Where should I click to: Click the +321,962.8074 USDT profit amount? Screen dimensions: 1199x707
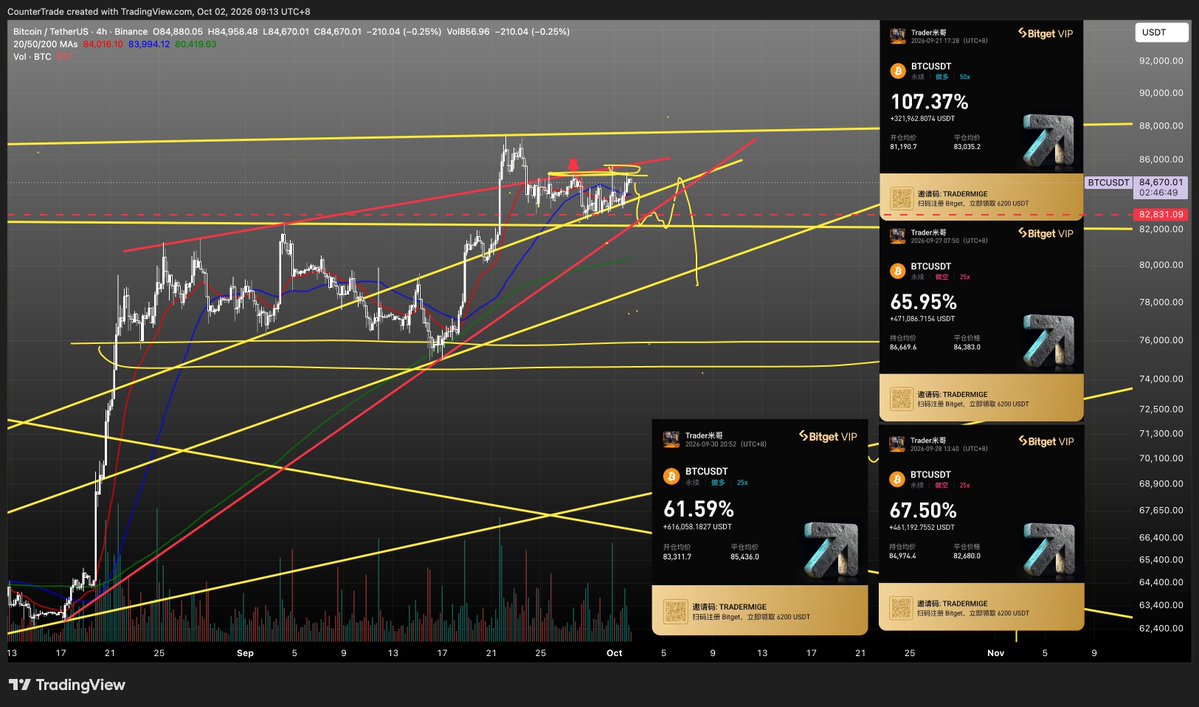pyautogui.click(x=922, y=118)
